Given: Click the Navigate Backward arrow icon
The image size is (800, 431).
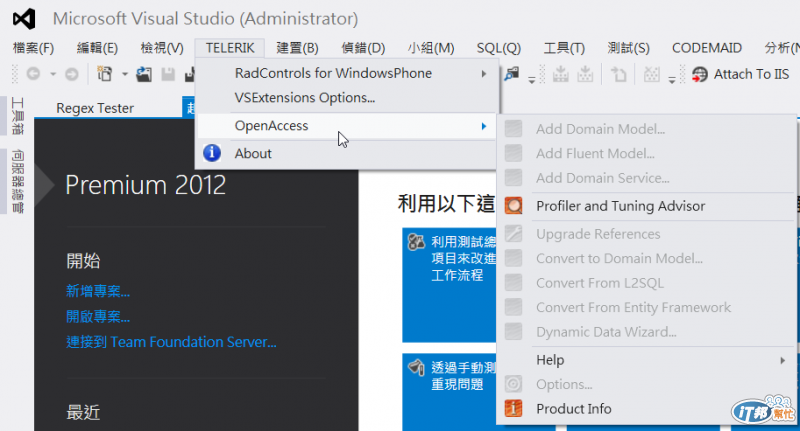Looking at the screenshot, I should 33,74.
